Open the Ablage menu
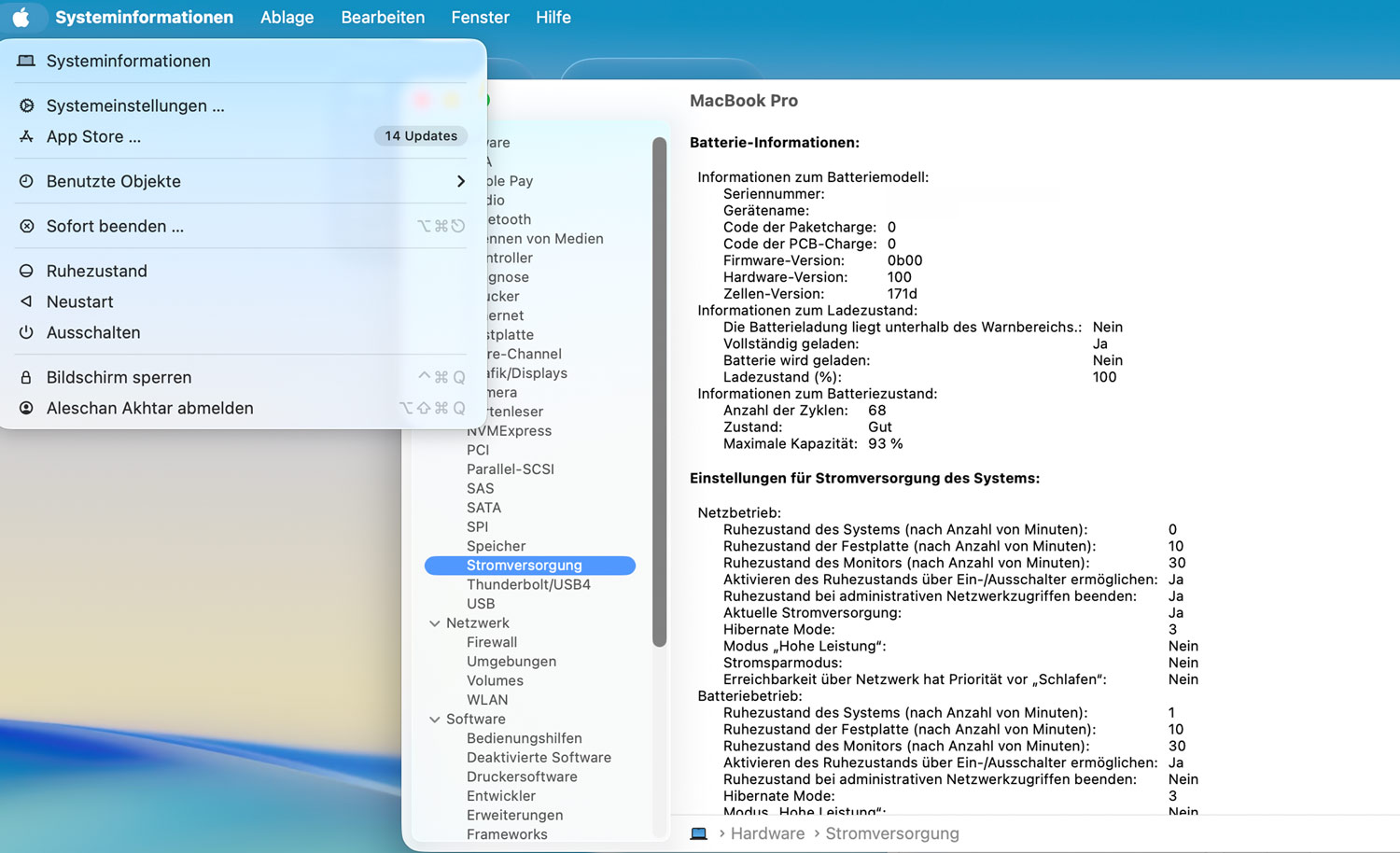The image size is (1400, 853). tap(287, 17)
